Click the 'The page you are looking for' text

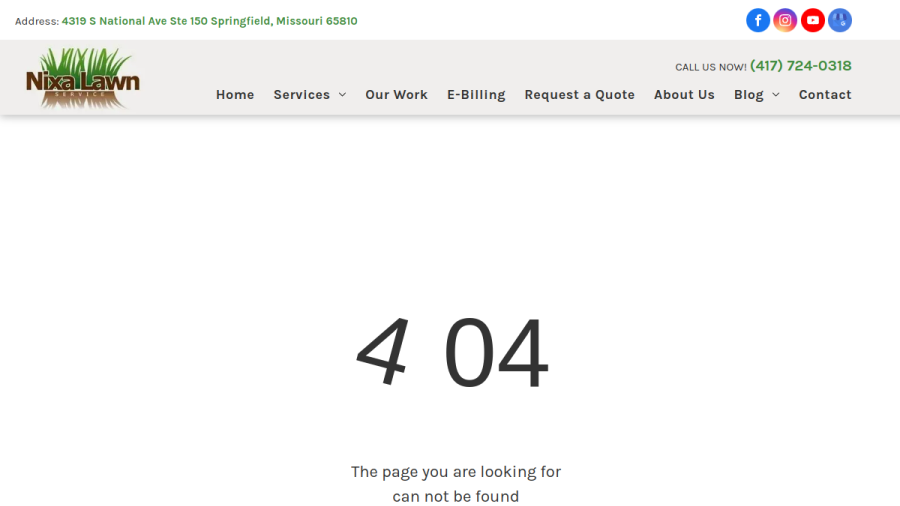tap(456, 472)
